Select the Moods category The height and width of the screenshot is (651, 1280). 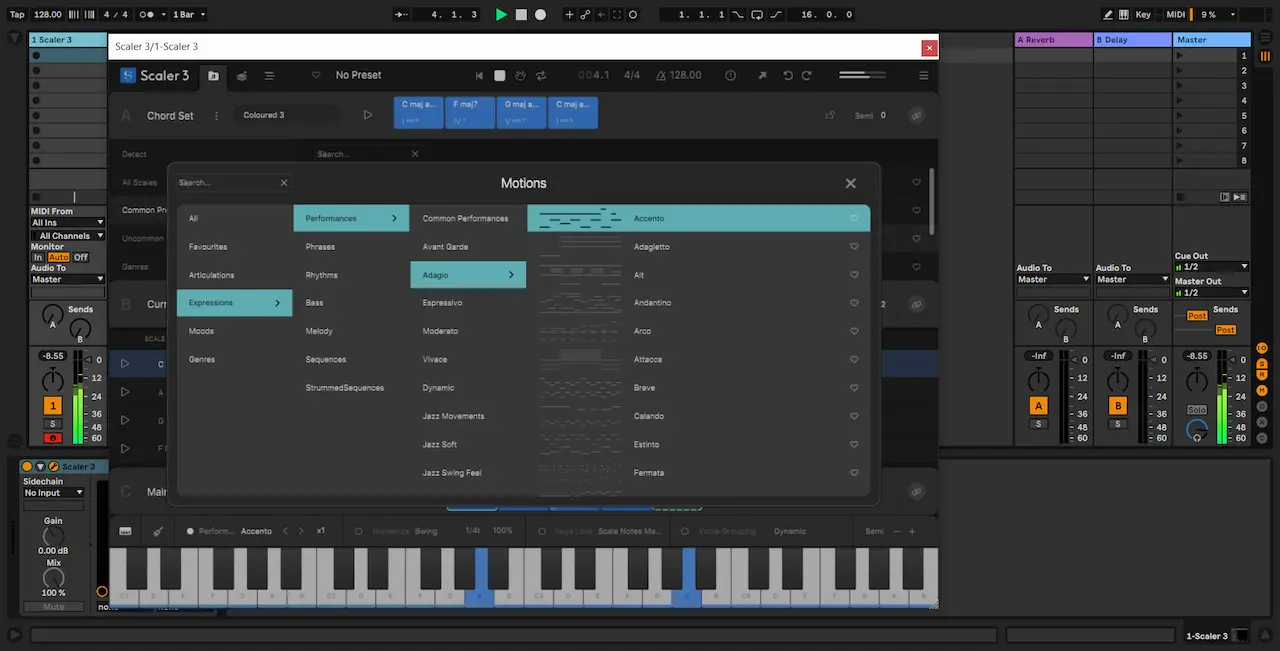pyautogui.click(x=234, y=331)
